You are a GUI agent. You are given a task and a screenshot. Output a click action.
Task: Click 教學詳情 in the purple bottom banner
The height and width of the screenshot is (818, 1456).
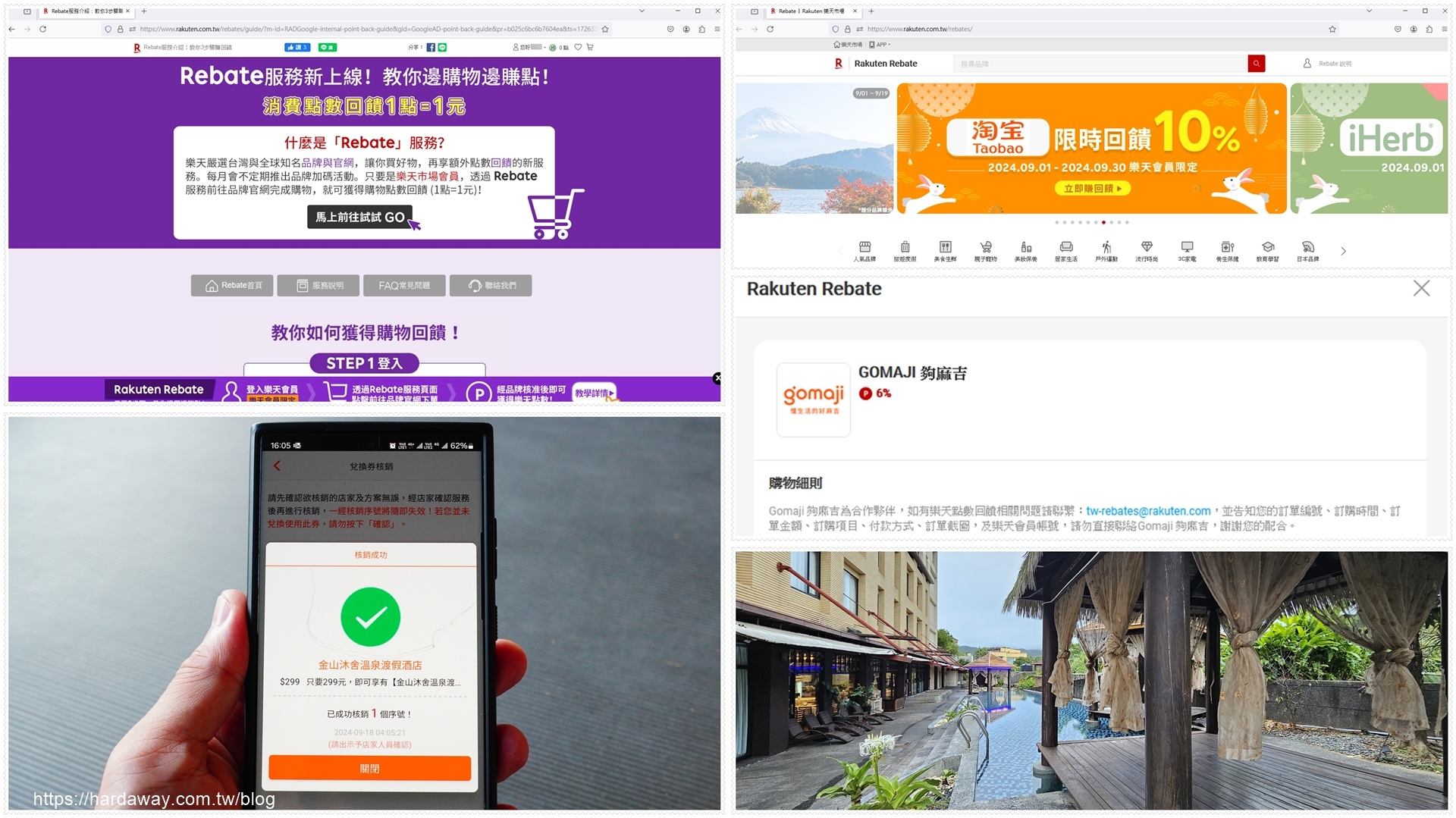(594, 392)
